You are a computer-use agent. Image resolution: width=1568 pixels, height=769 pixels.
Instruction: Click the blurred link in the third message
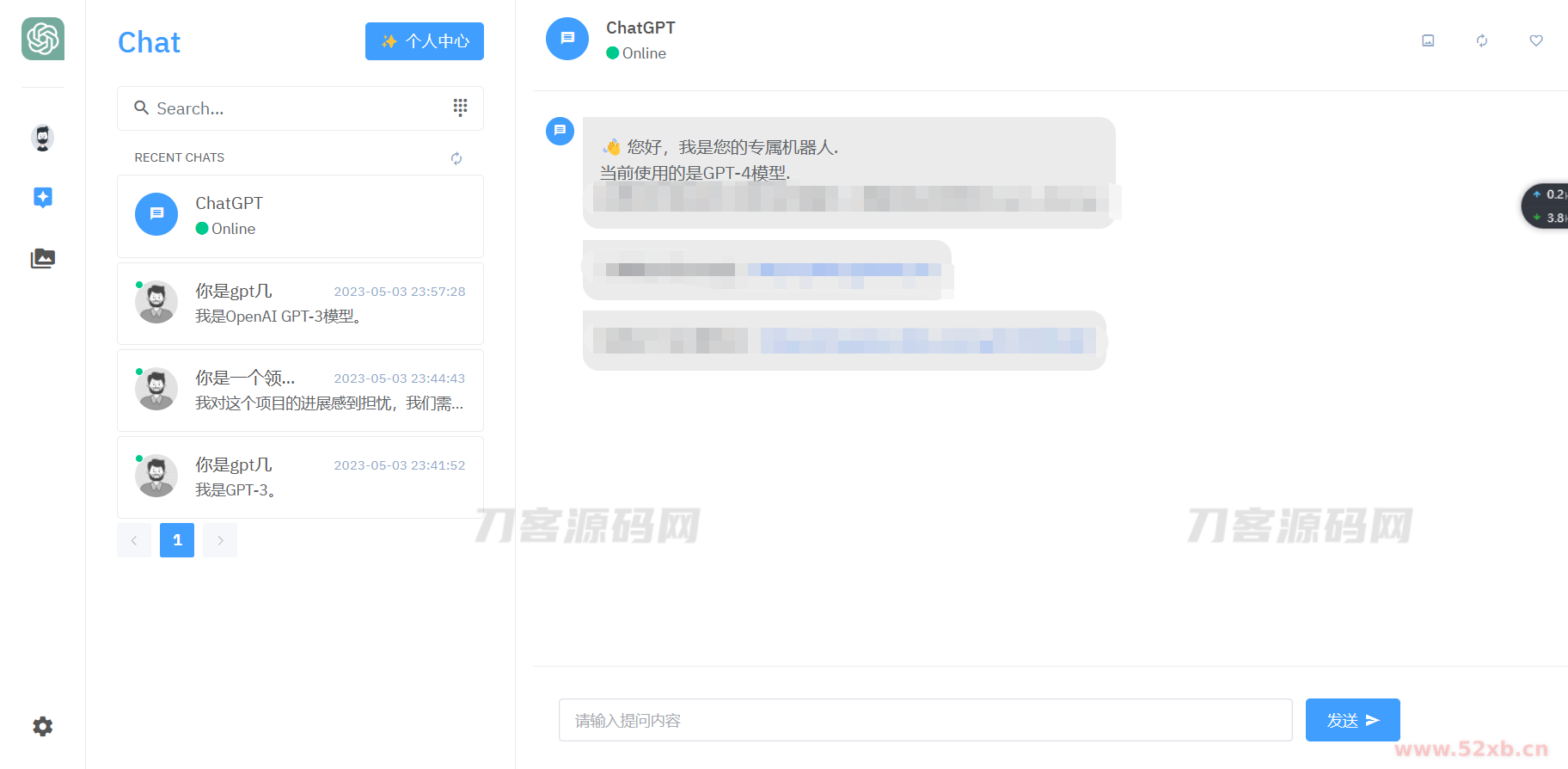pyautogui.click(x=928, y=341)
